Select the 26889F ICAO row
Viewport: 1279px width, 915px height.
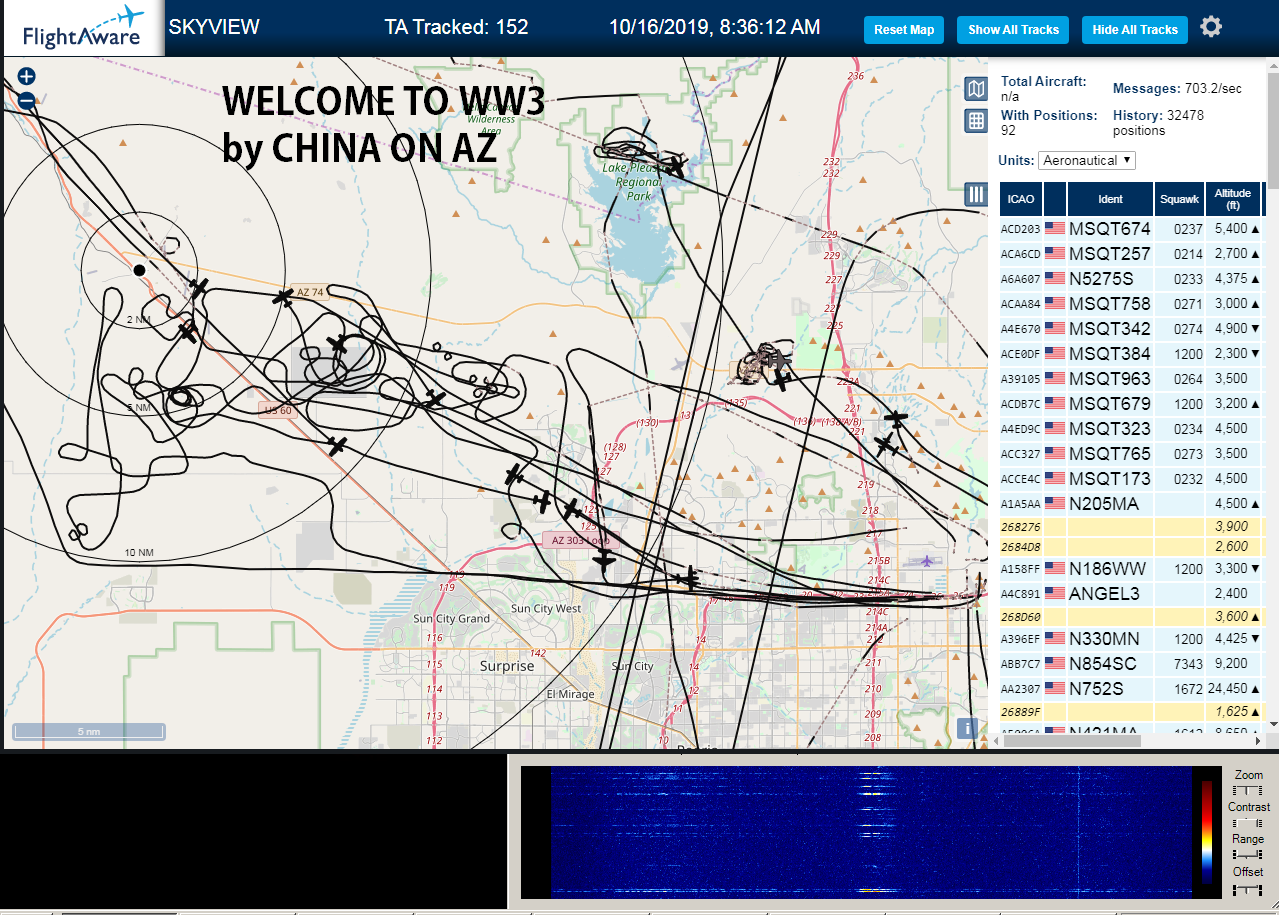click(1132, 712)
